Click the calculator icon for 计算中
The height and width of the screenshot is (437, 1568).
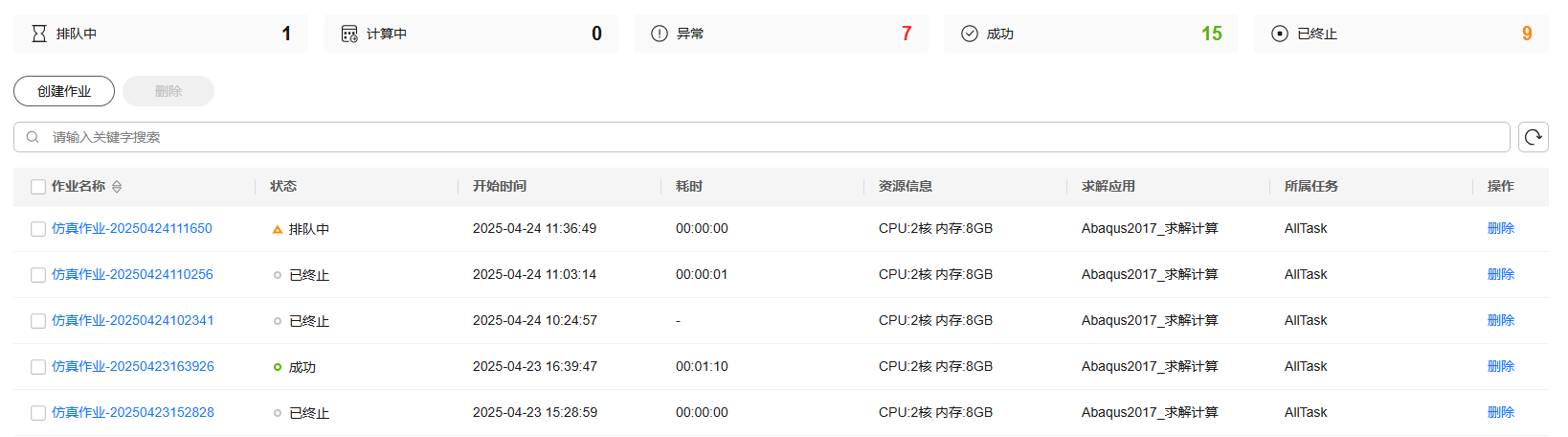click(x=349, y=34)
